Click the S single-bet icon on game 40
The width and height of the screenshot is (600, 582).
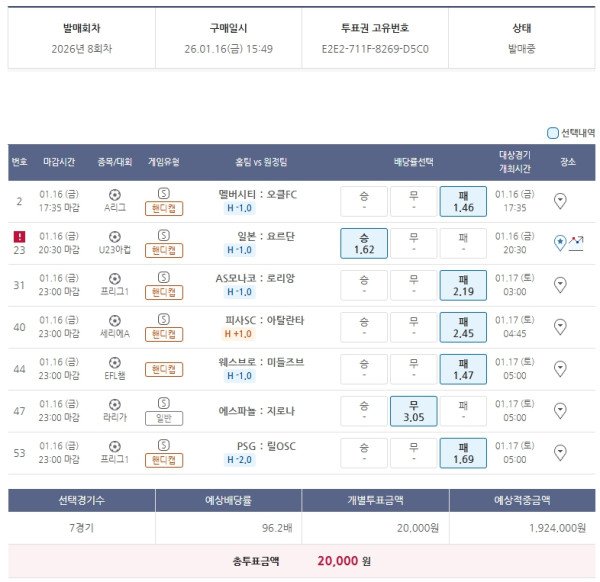tap(164, 319)
